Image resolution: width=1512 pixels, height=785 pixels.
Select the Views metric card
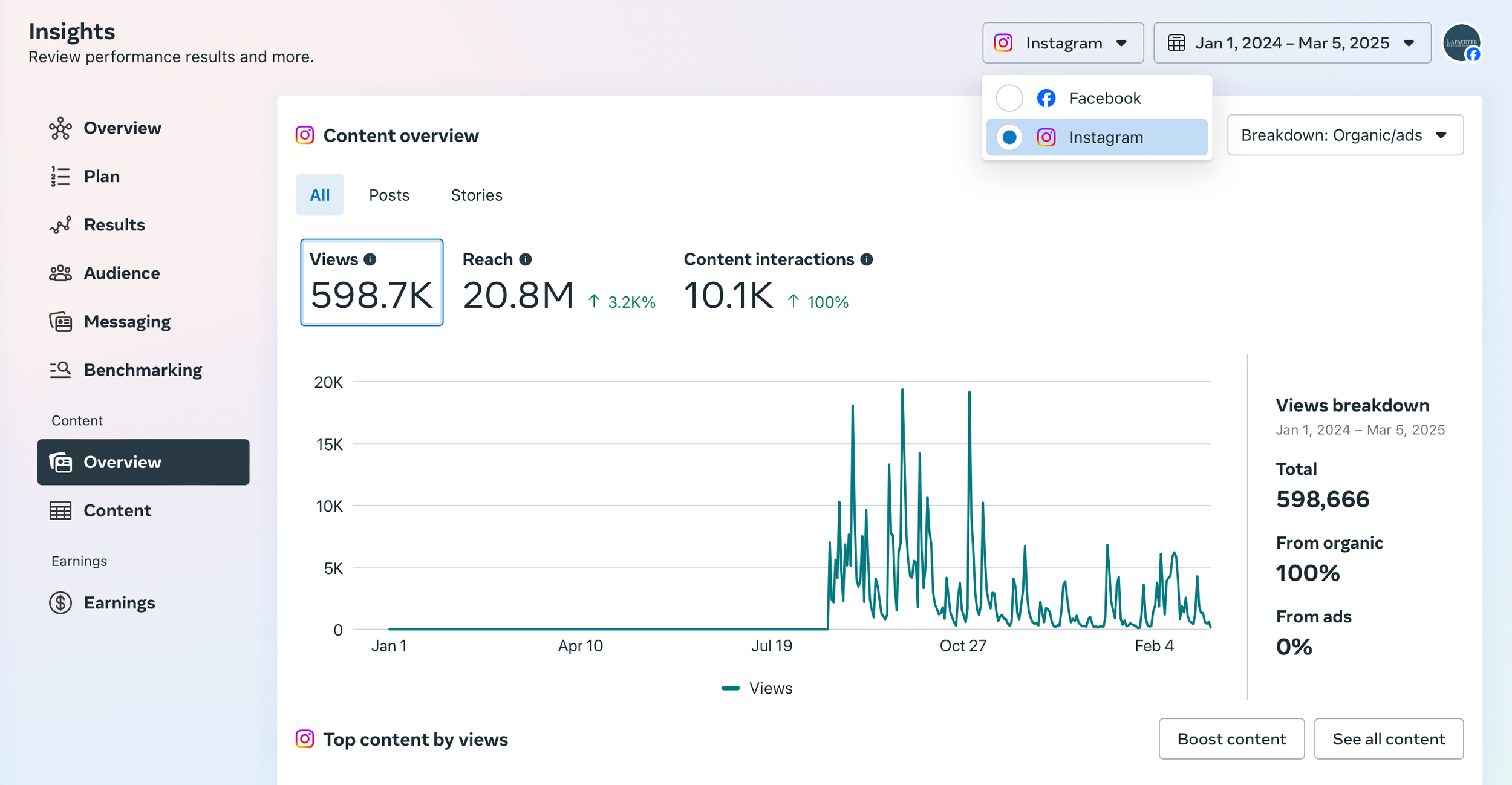[x=371, y=282]
